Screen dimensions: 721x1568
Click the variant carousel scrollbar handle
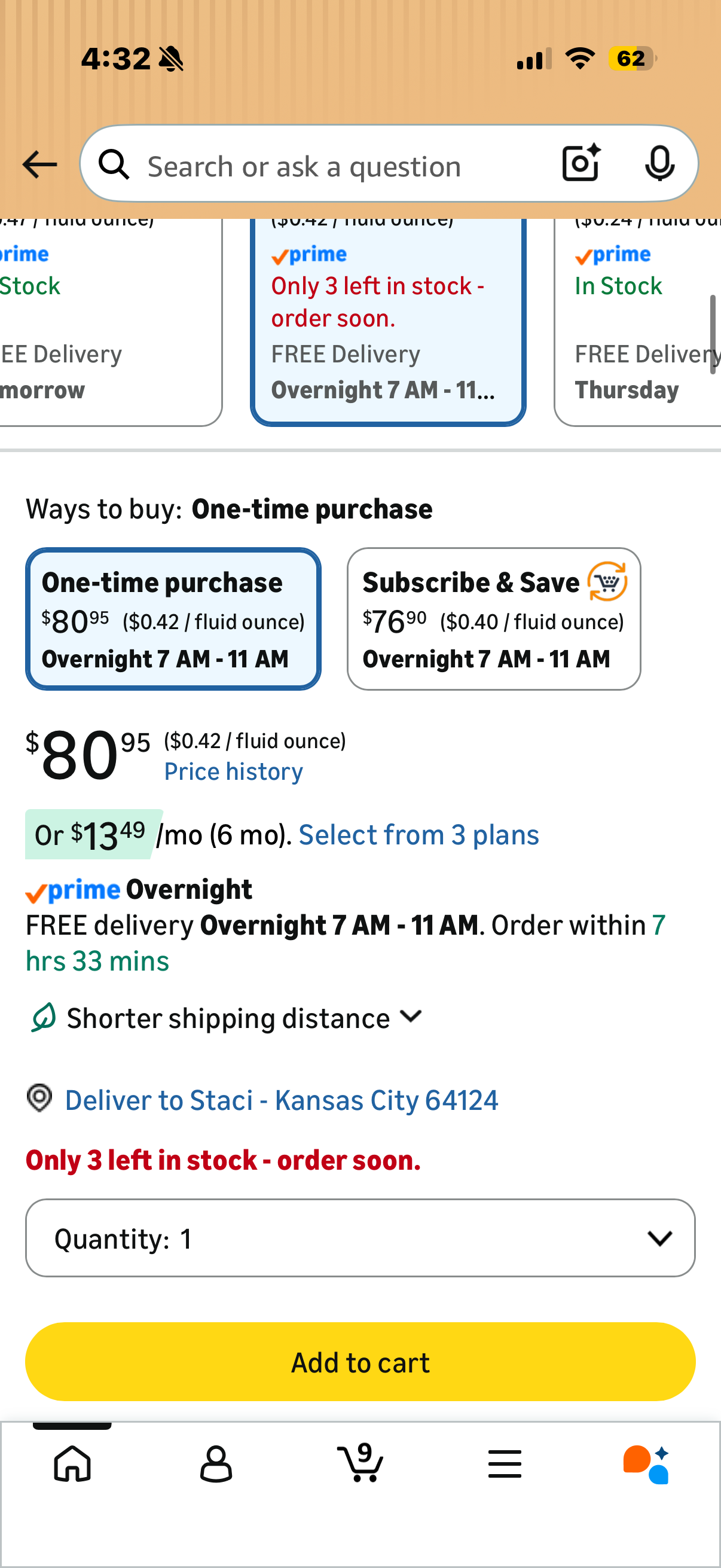coord(713,335)
